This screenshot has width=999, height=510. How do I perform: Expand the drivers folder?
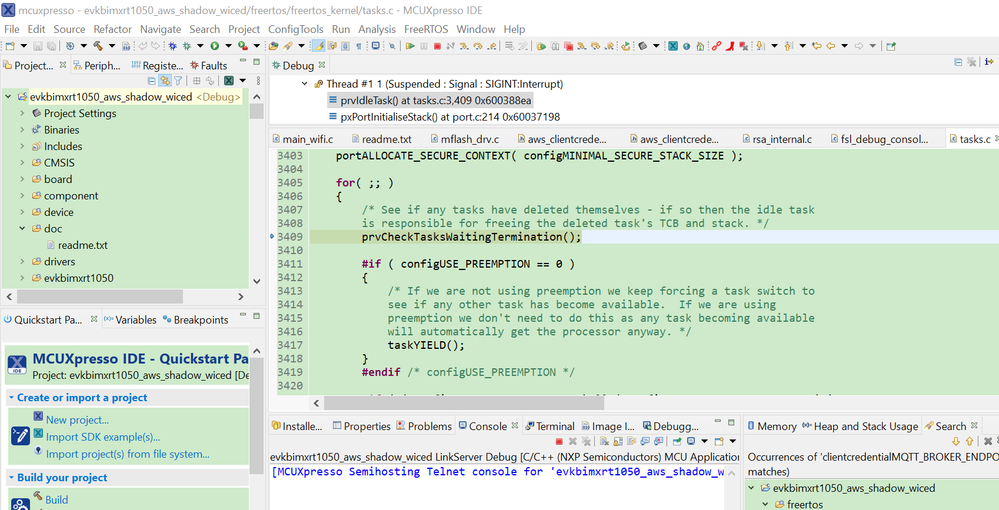(x=22, y=262)
